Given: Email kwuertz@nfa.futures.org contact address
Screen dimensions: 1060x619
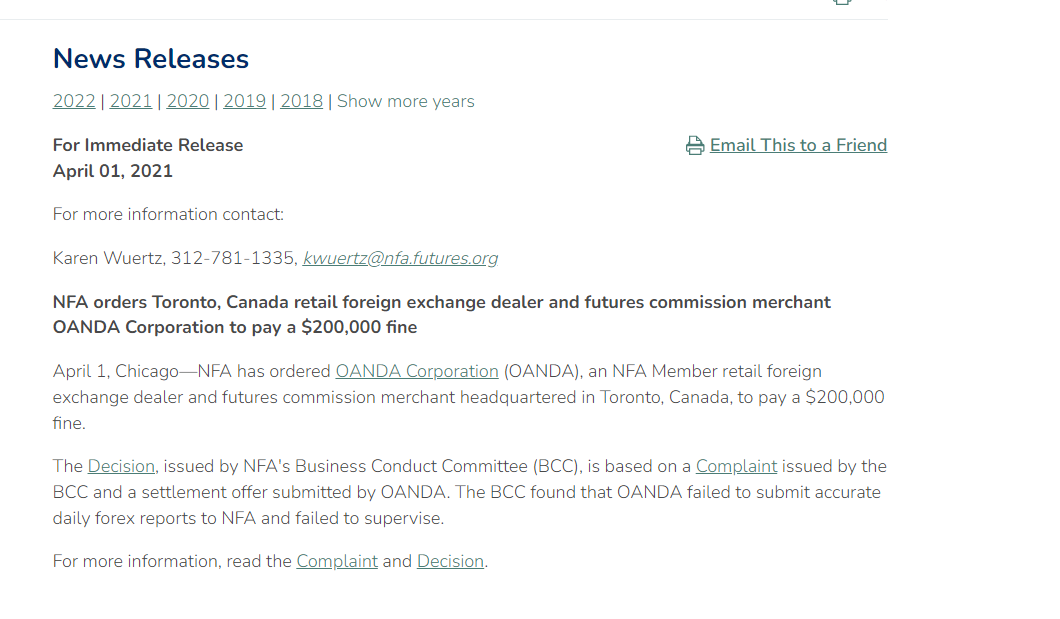Looking at the screenshot, I should point(400,258).
